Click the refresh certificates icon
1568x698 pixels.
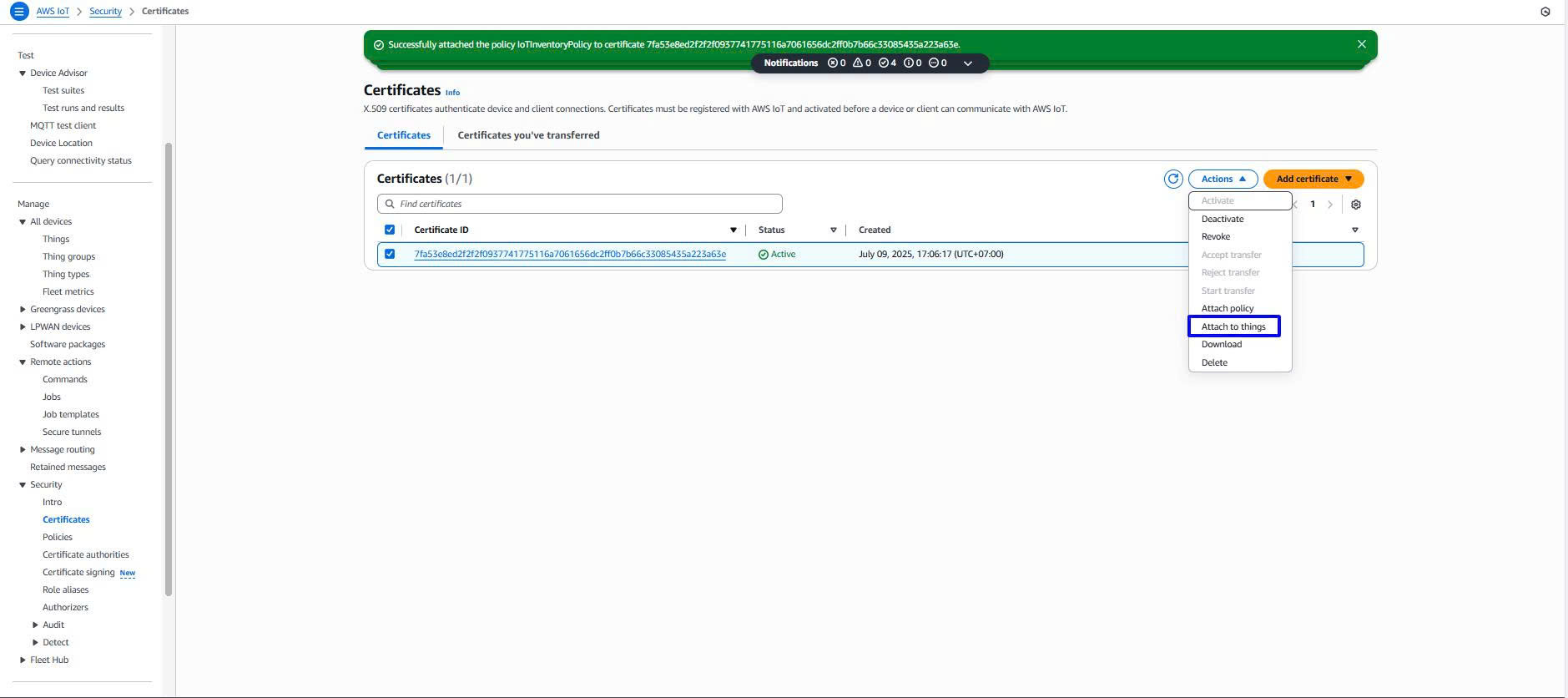[1172, 179]
